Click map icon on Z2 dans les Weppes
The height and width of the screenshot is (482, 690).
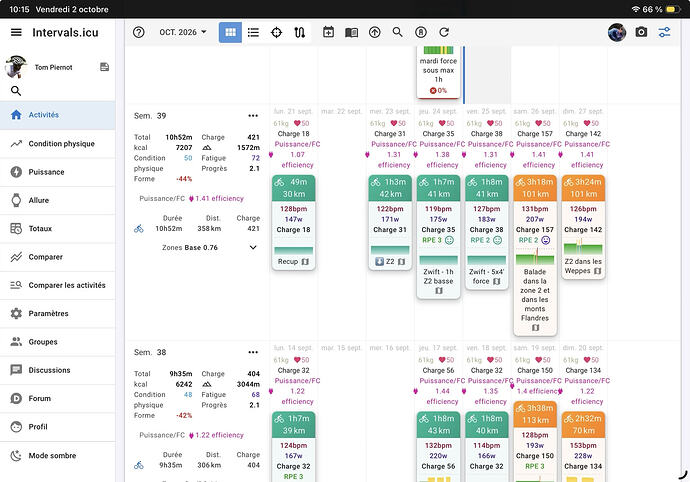(597, 271)
